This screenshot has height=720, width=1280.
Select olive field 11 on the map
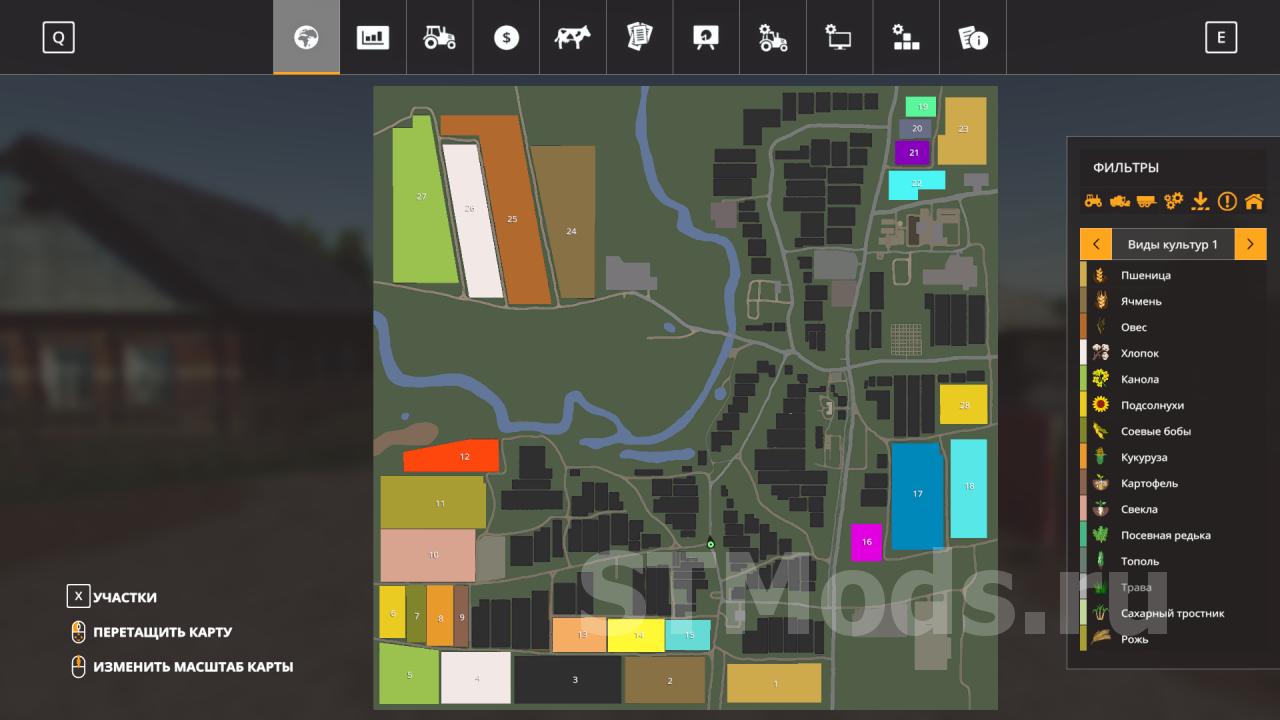coord(433,502)
